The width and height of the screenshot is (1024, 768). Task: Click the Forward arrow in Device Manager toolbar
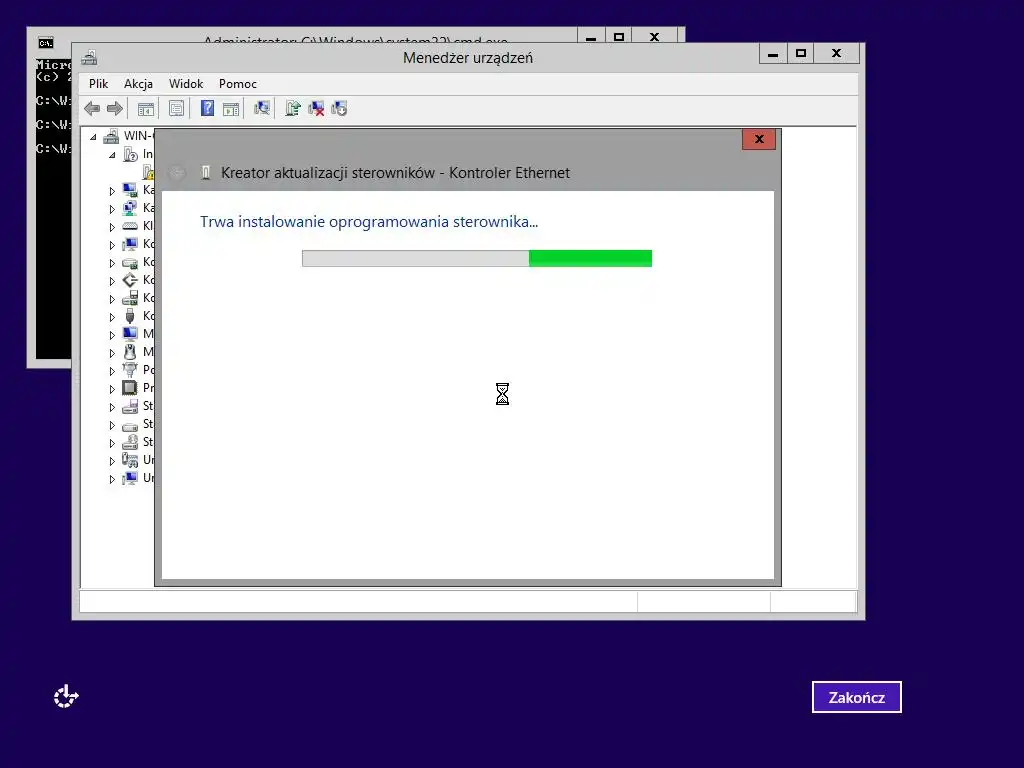click(115, 108)
